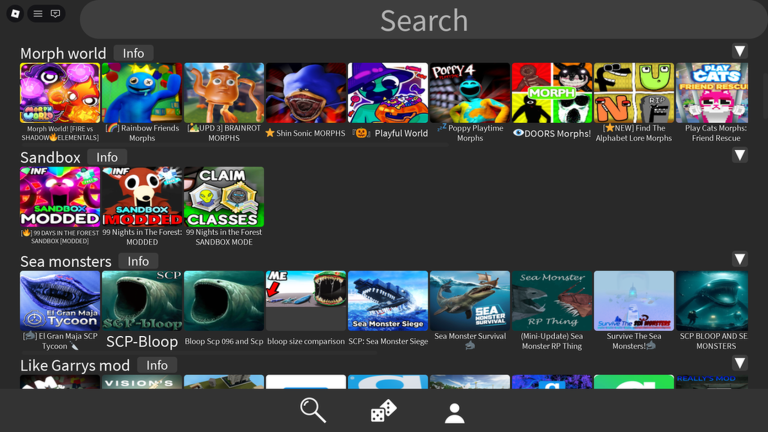Open Sea Monster RP Thing game
Screen dimensions: 768x432
[552, 301]
